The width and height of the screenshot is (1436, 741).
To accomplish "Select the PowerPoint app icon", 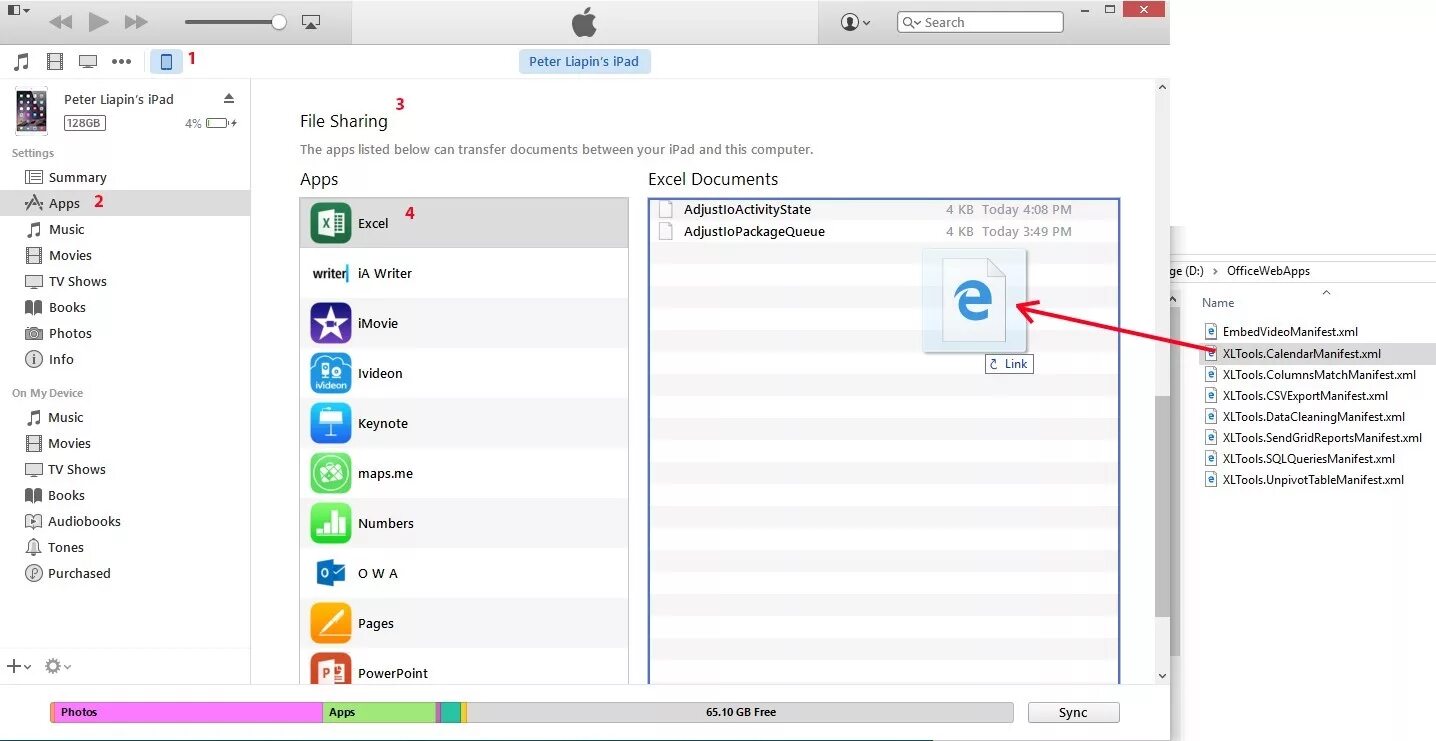I will point(330,669).
